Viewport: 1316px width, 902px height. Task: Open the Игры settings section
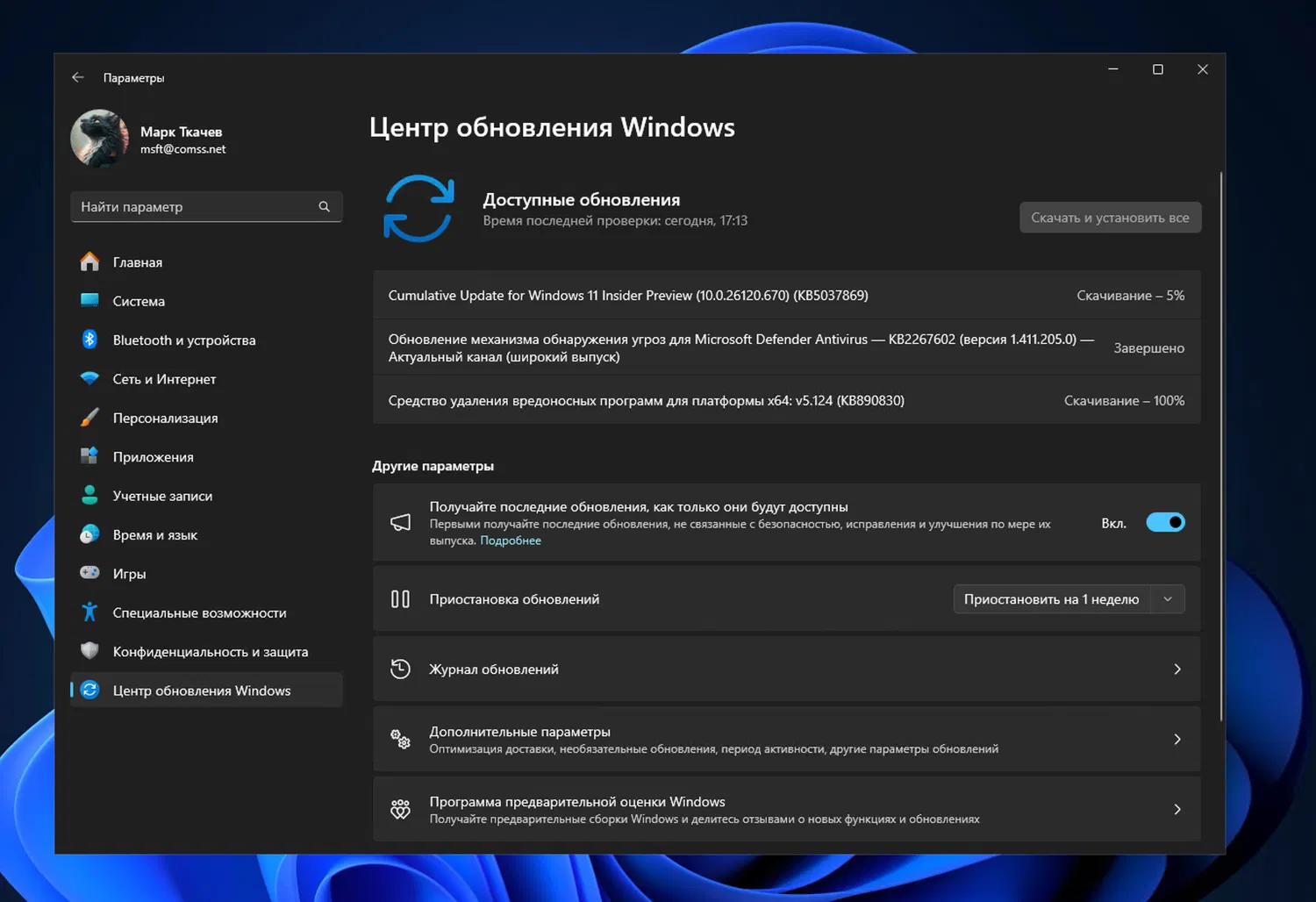tap(206, 573)
